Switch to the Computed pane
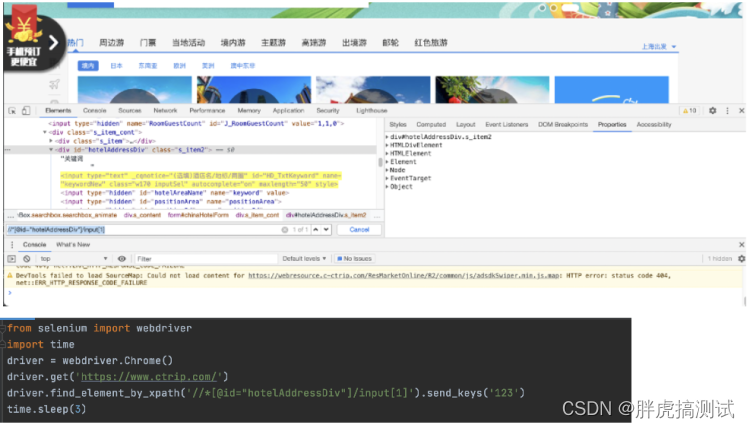The image size is (750, 428). [431, 125]
